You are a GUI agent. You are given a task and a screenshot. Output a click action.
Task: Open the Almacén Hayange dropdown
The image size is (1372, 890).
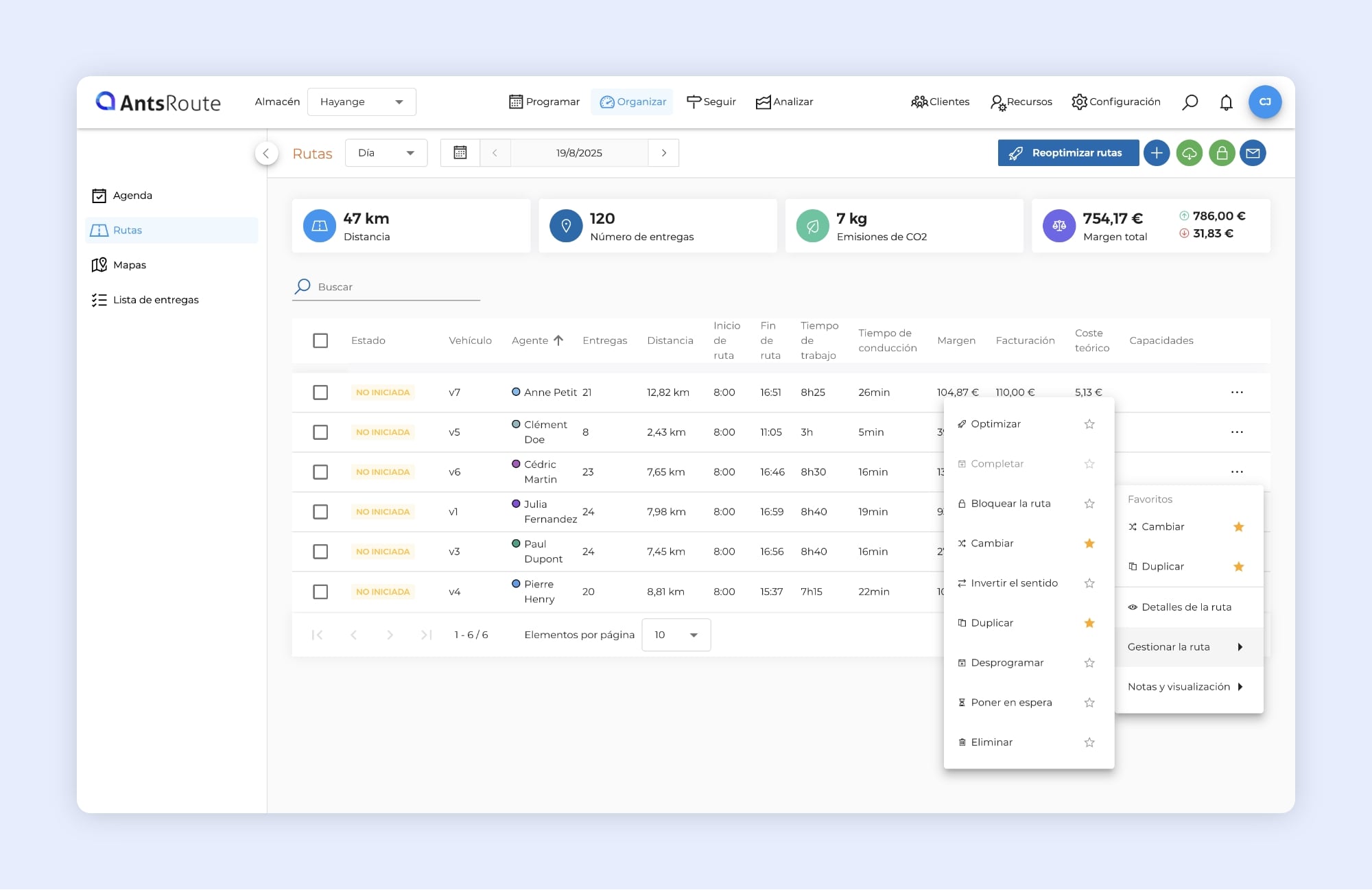coord(362,102)
